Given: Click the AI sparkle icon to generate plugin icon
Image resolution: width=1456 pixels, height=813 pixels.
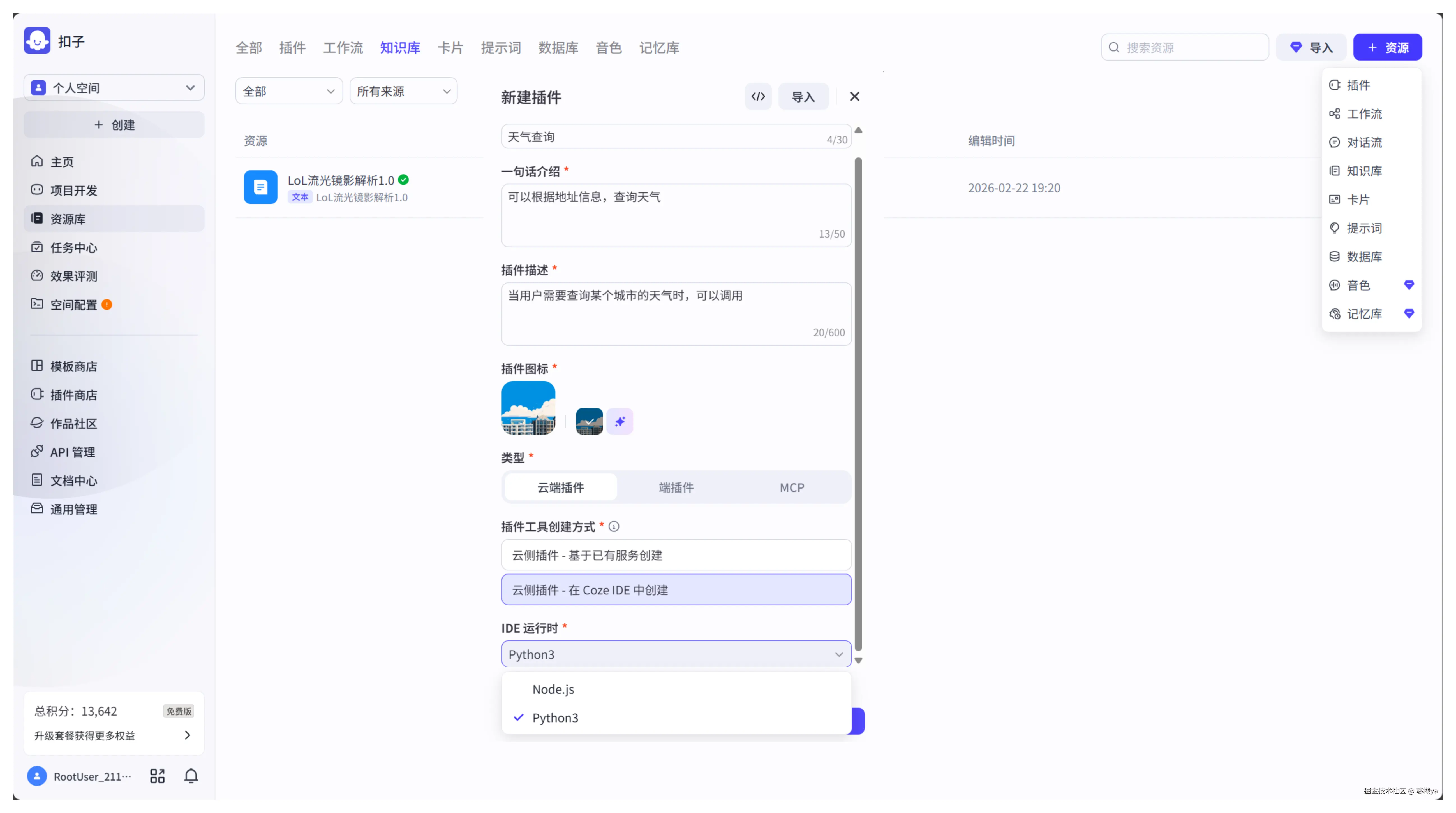Looking at the screenshot, I should click(620, 421).
